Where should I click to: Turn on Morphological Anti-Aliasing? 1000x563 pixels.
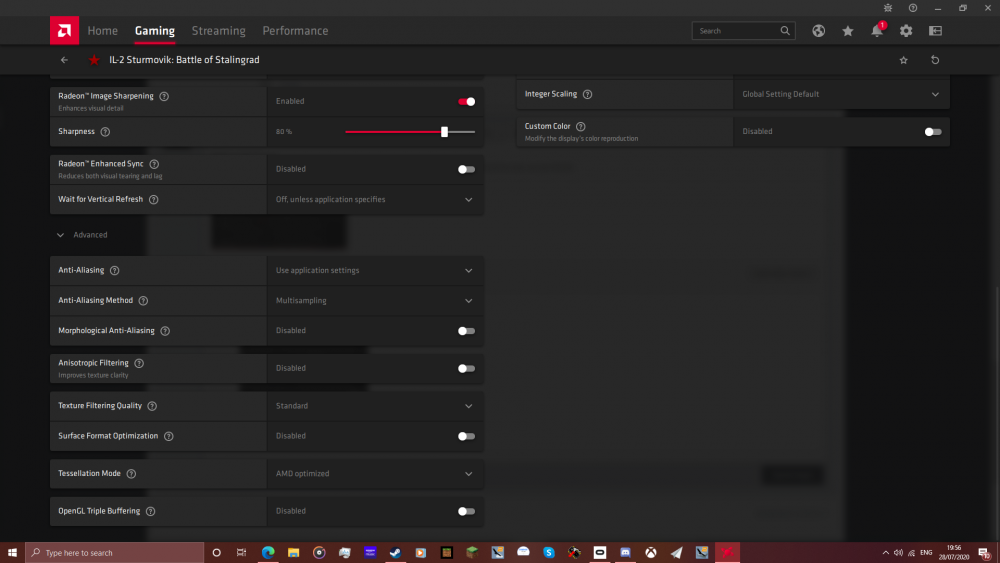[466, 331]
